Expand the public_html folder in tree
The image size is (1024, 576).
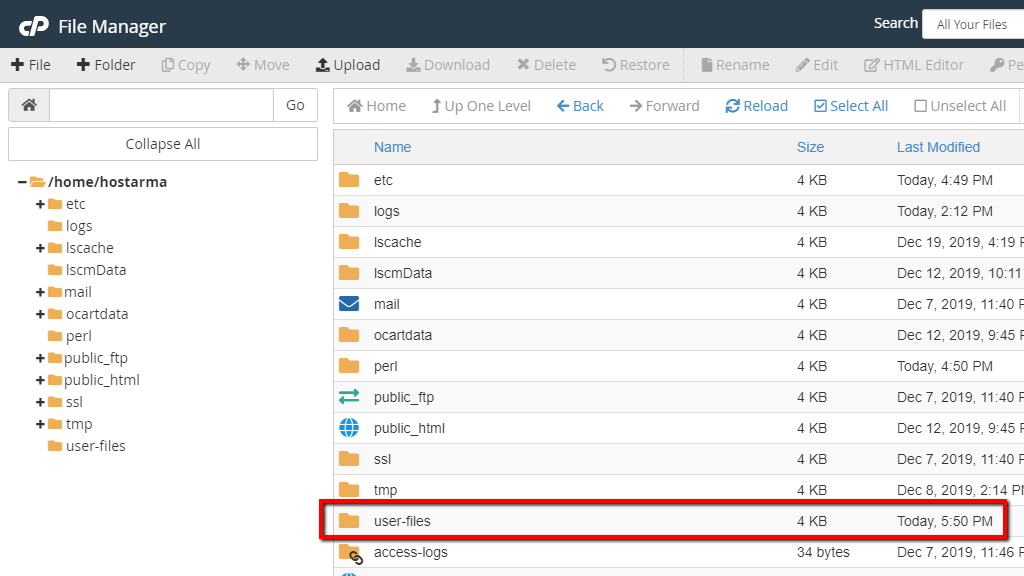coord(40,380)
